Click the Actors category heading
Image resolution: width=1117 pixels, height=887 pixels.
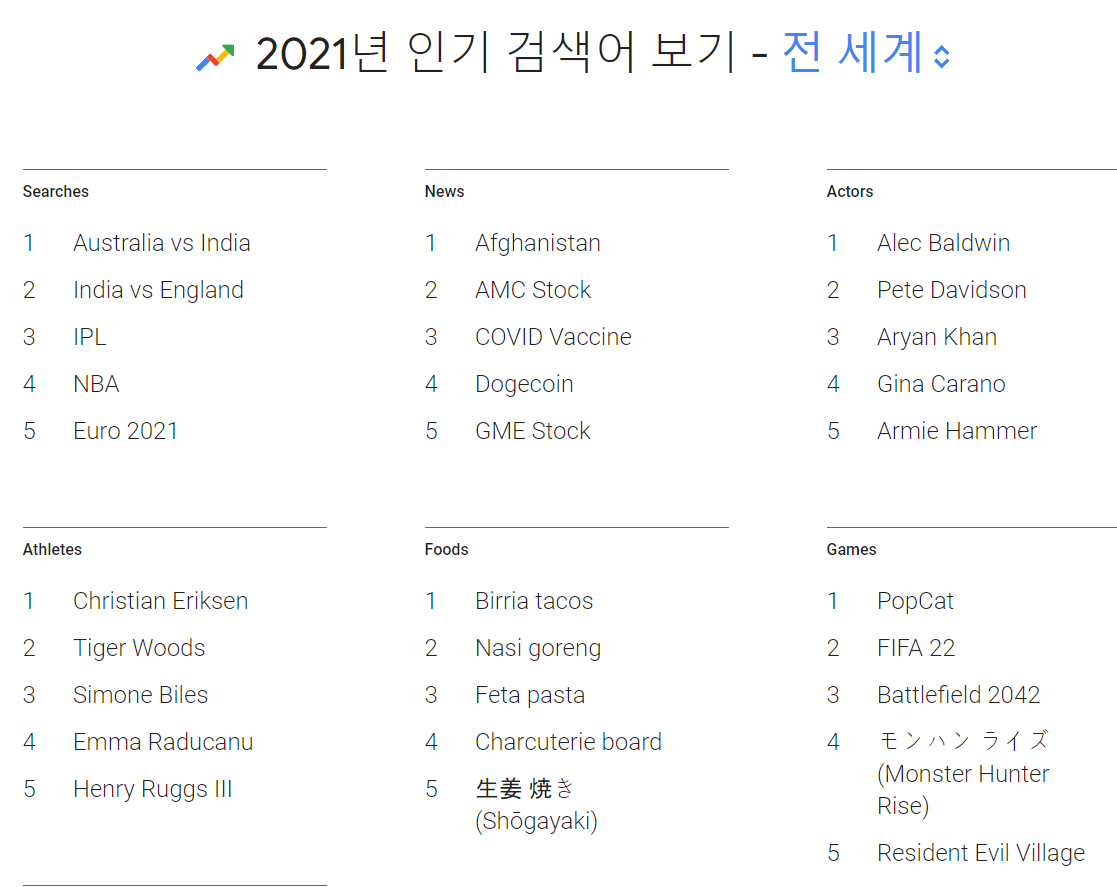click(x=850, y=192)
